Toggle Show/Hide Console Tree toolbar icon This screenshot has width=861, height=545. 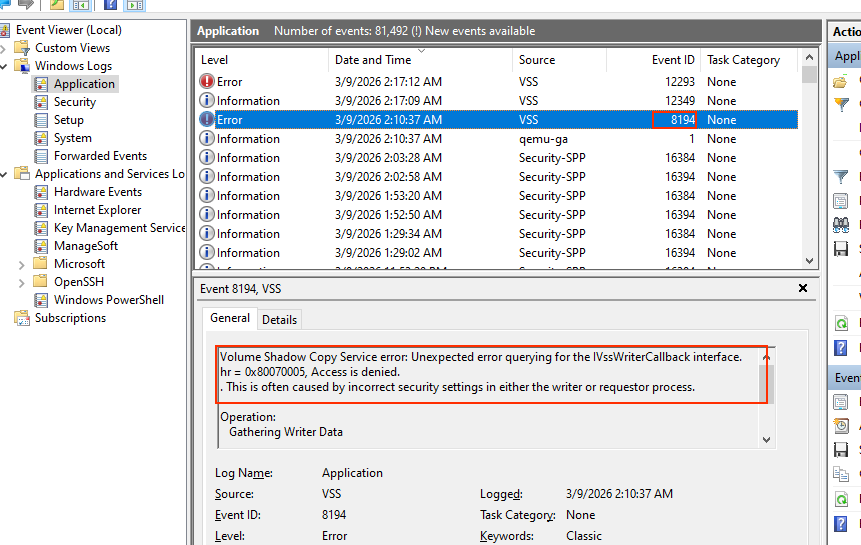[81, 5]
